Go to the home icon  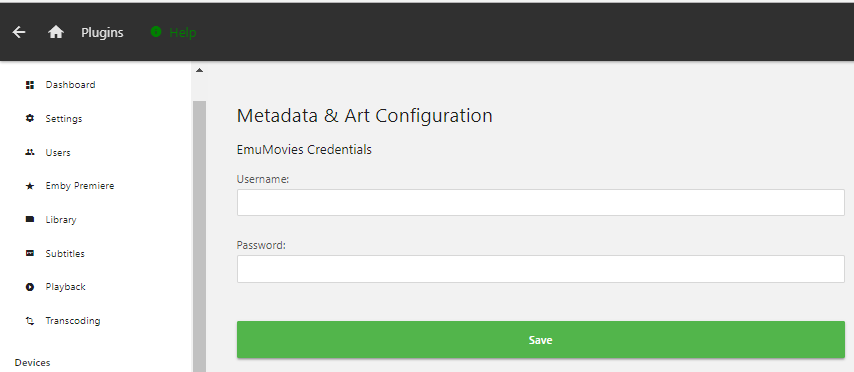click(56, 33)
